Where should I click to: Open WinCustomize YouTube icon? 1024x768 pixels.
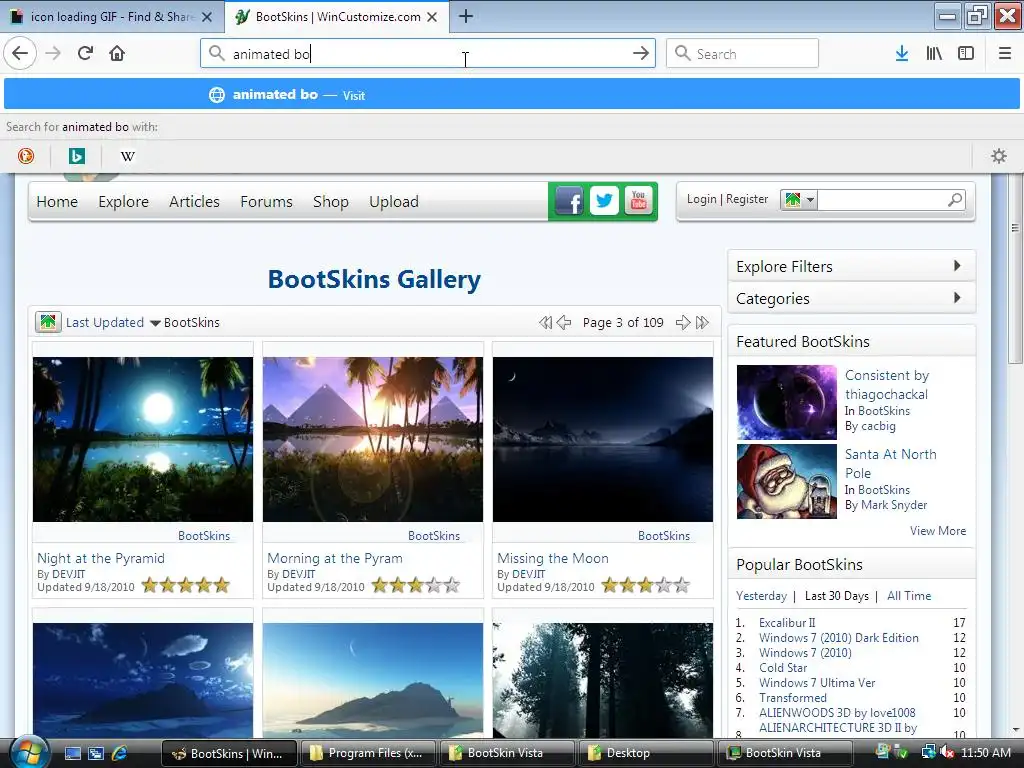(638, 200)
